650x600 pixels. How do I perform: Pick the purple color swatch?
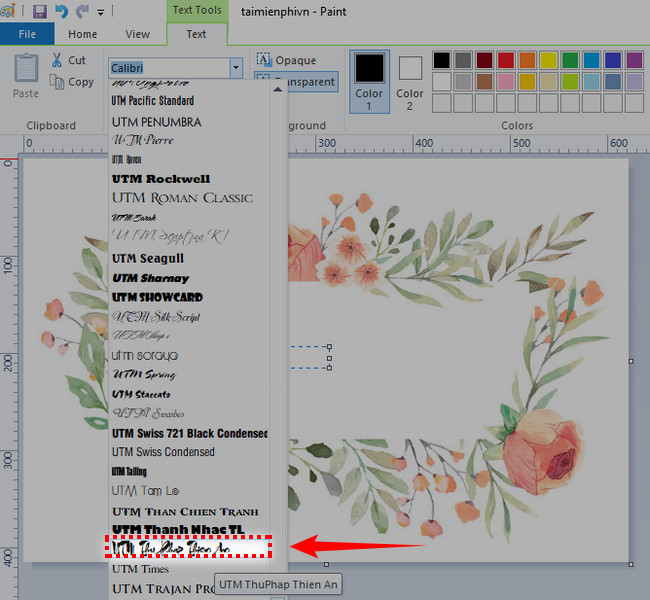coord(634,60)
